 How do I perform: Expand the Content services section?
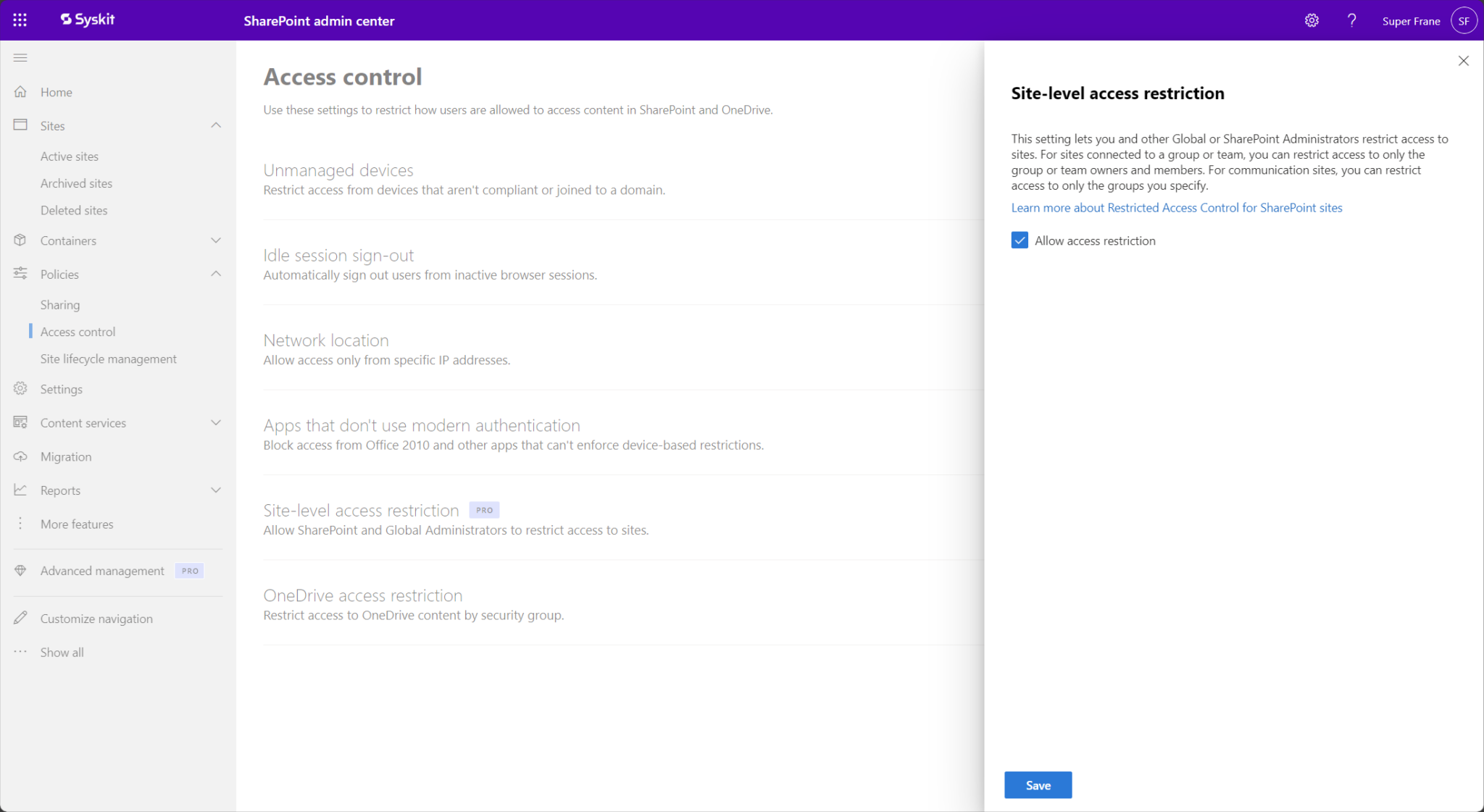pos(215,422)
